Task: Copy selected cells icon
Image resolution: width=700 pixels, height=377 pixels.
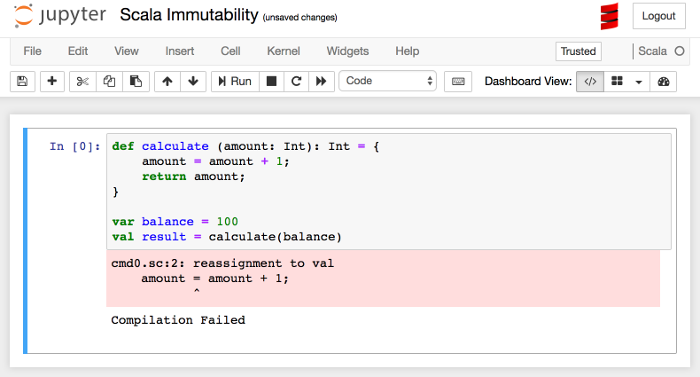Action: click(109, 81)
